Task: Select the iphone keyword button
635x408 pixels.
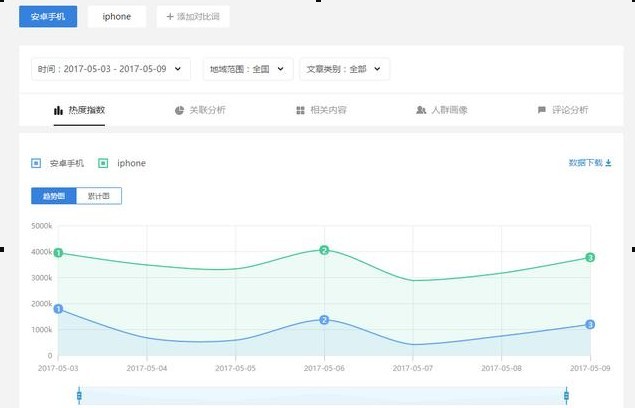Action: (117, 17)
